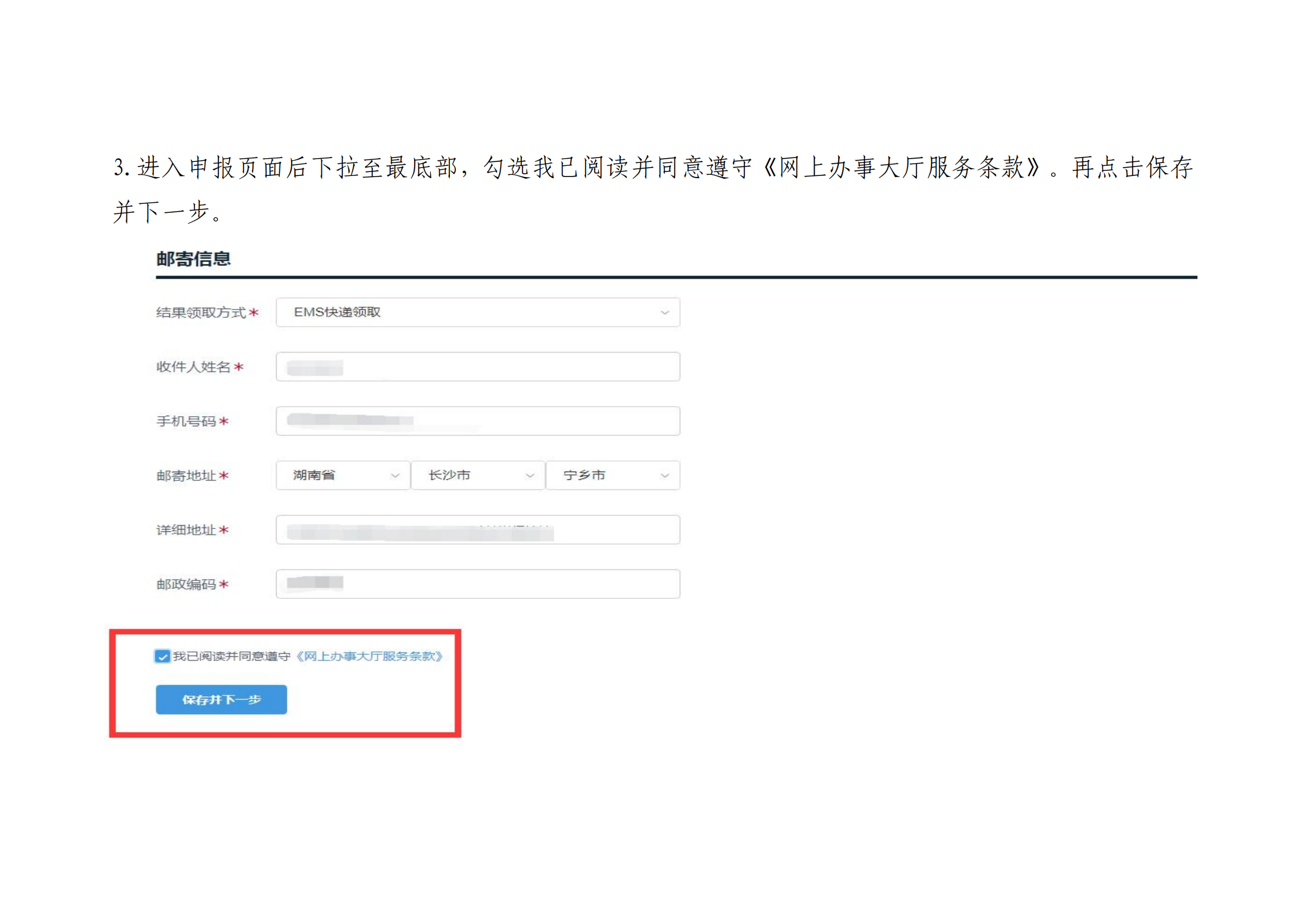Click the 手机号码 field label
Viewport: 1307px width, 924px height.
(x=186, y=421)
